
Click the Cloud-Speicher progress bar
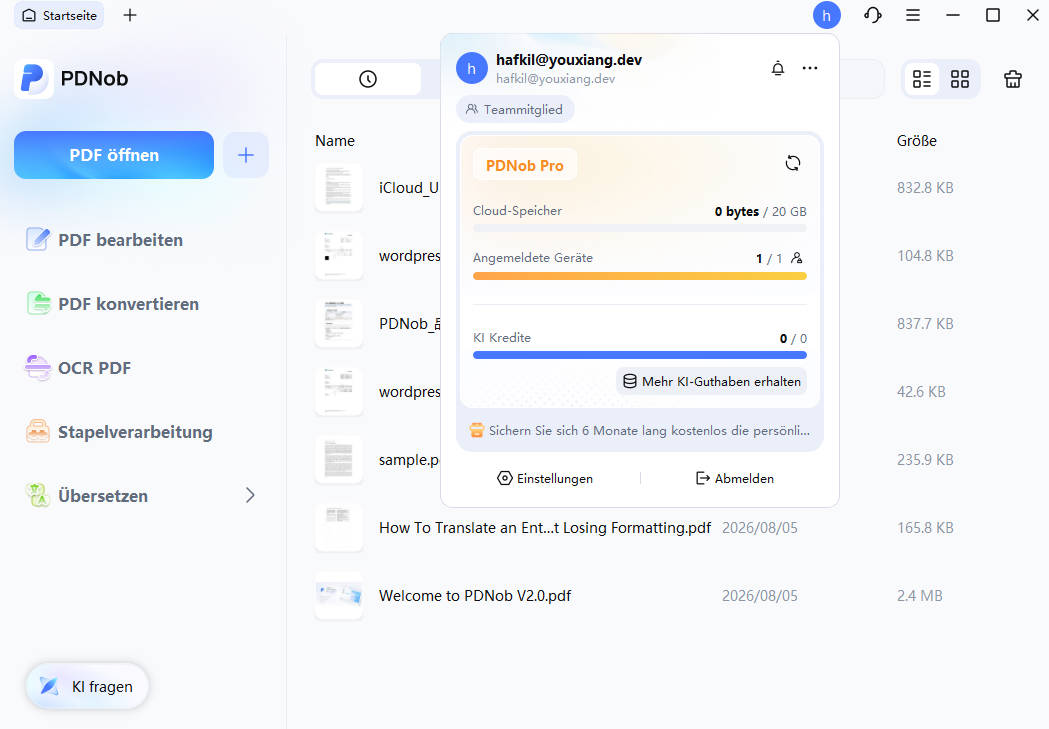[x=640, y=228]
